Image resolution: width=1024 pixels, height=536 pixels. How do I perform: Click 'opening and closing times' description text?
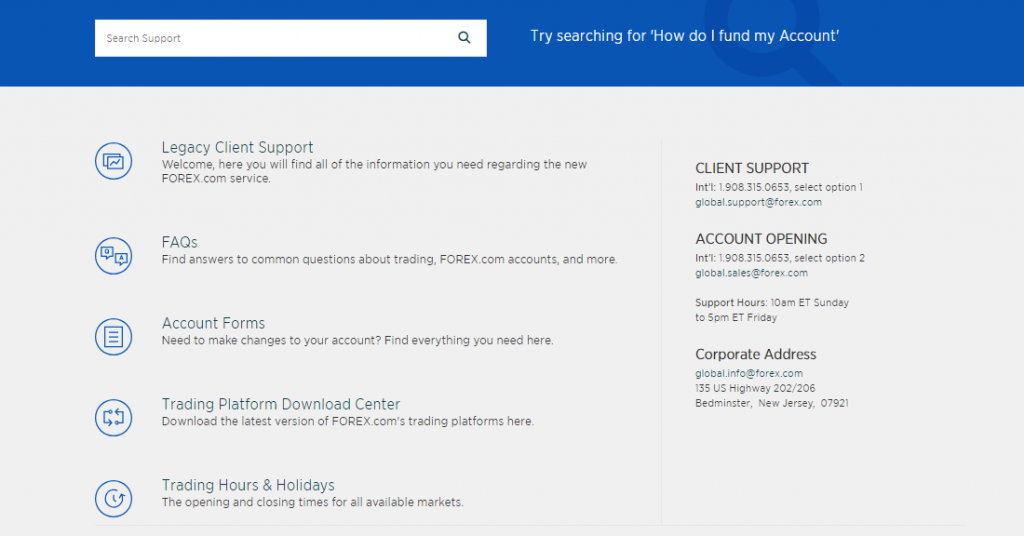(x=312, y=502)
